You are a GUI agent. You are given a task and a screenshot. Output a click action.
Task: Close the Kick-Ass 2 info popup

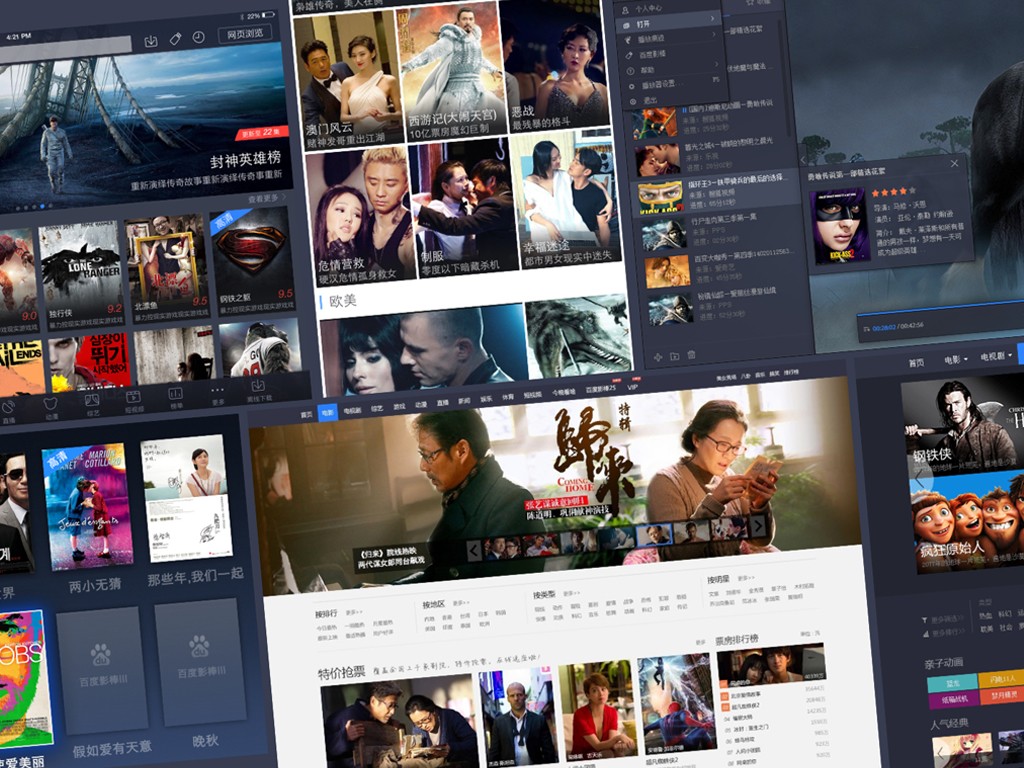[954, 163]
